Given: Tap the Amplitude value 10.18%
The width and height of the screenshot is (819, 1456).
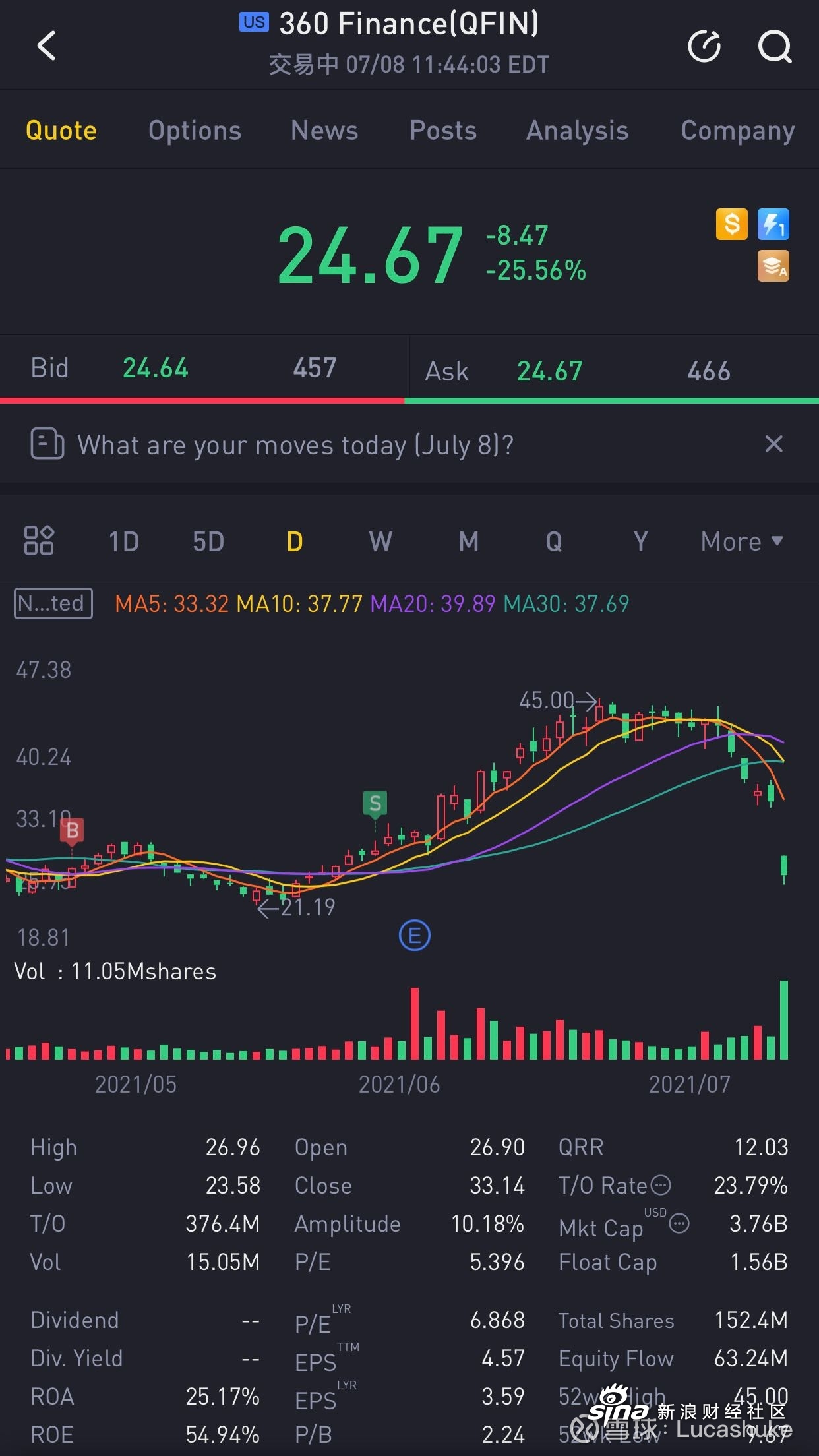Looking at the screenshot, I should click(x=488, y=1224).
